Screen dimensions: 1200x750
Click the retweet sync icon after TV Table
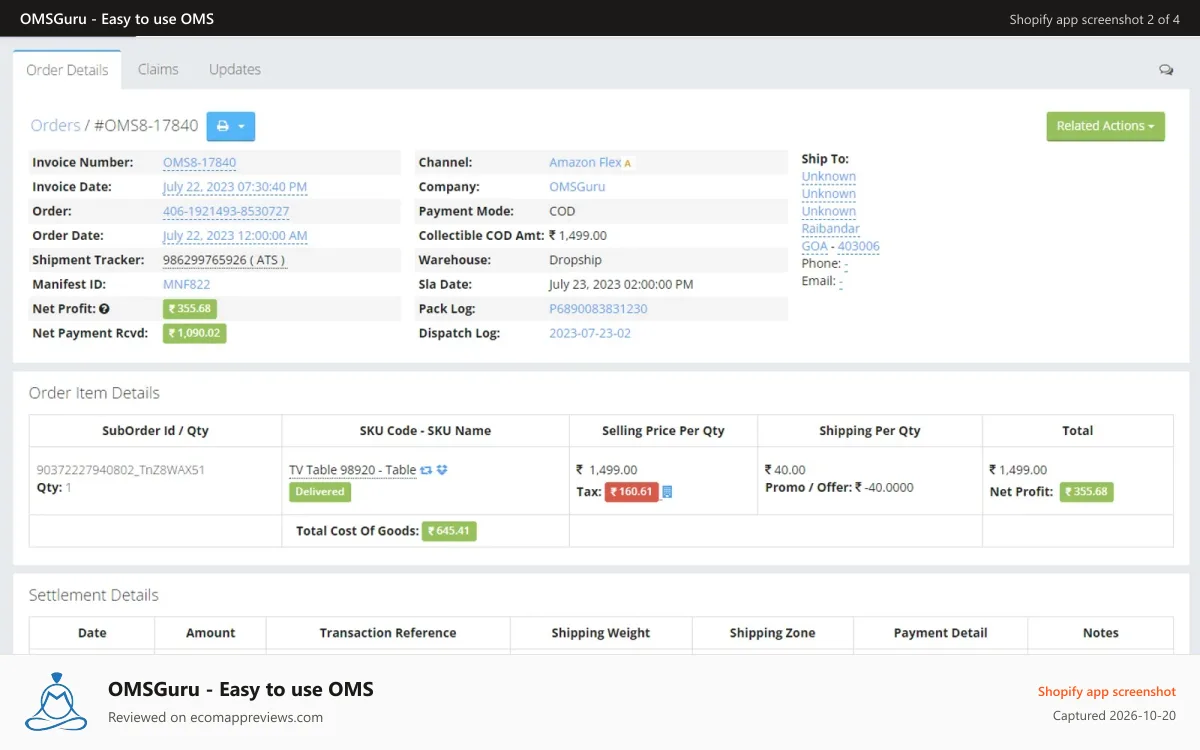[426, 470]
